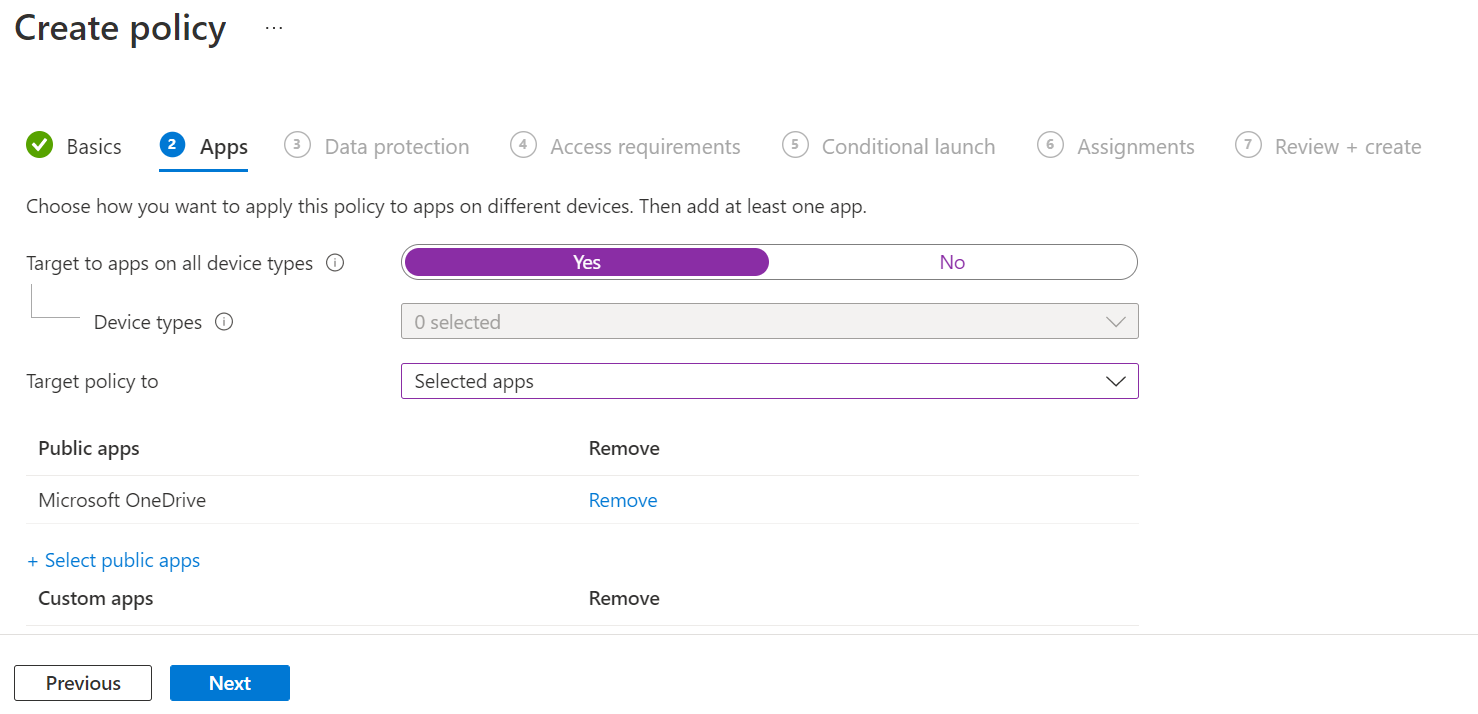Expand the Device types dropdown
The width and height of the screenshot is (1478, 714).
click(769, 322)
